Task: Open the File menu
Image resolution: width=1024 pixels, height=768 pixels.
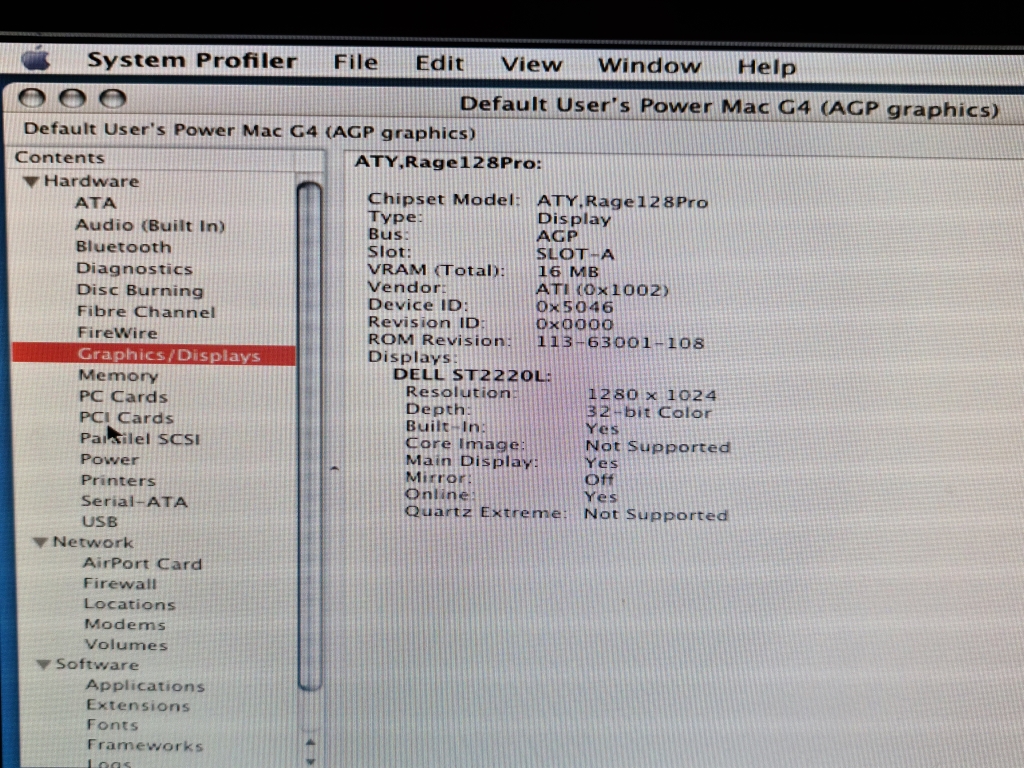Action: pyautogui.click(x=355, y=62)
